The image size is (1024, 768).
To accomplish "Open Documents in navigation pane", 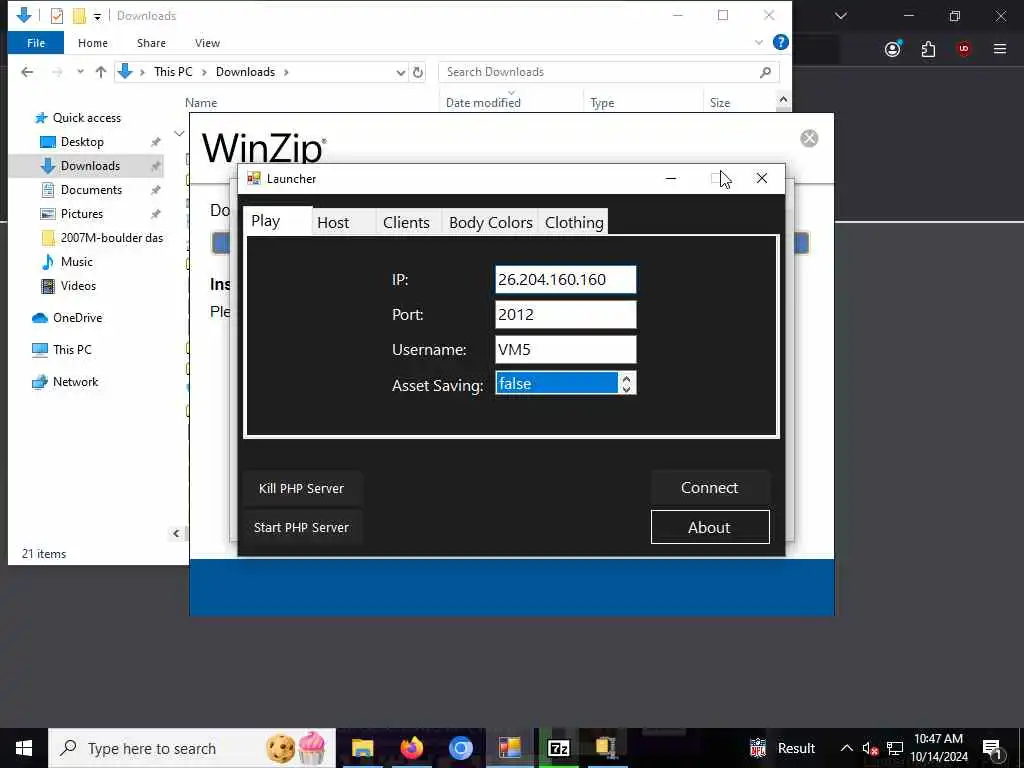I will coord(91,190).
